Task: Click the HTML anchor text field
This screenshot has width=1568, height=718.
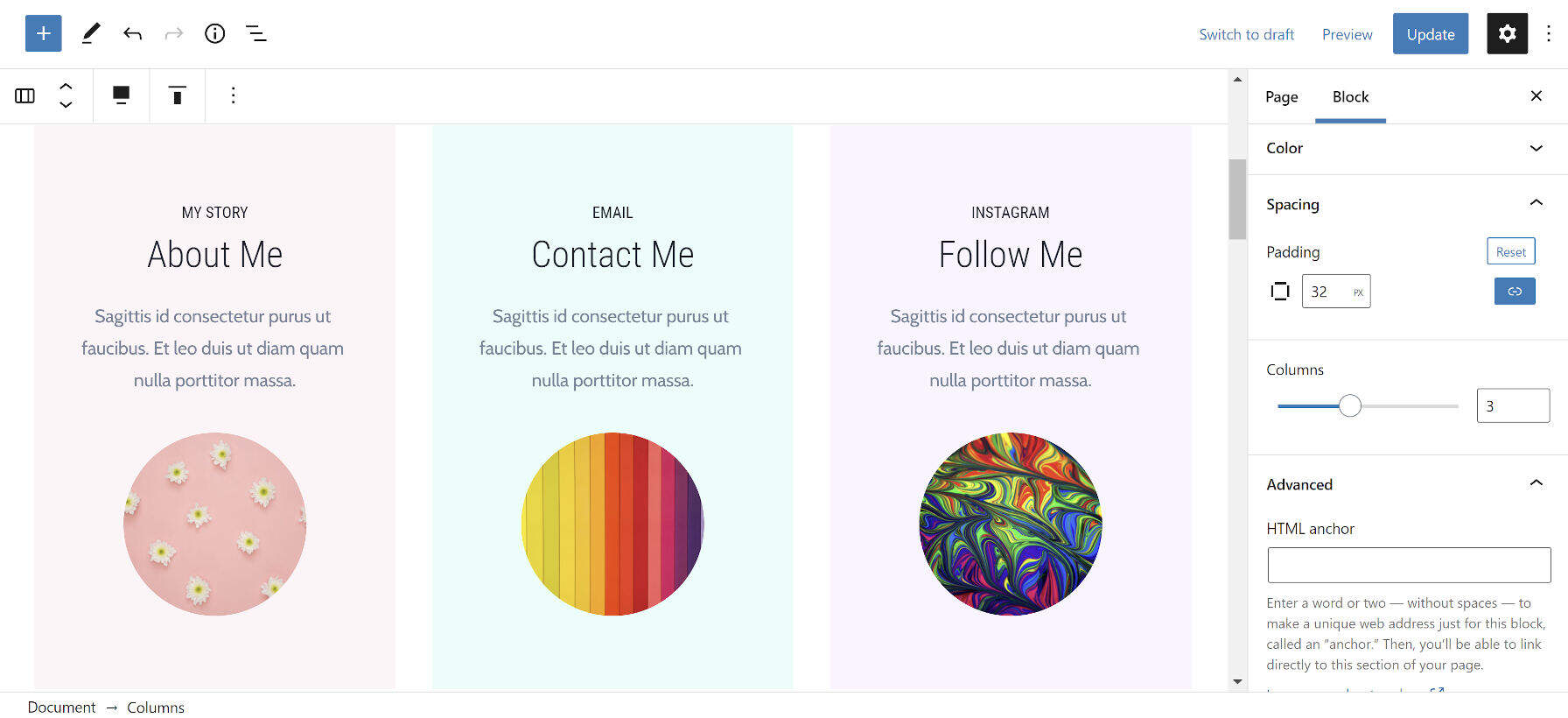Action: click(1408, 565)
